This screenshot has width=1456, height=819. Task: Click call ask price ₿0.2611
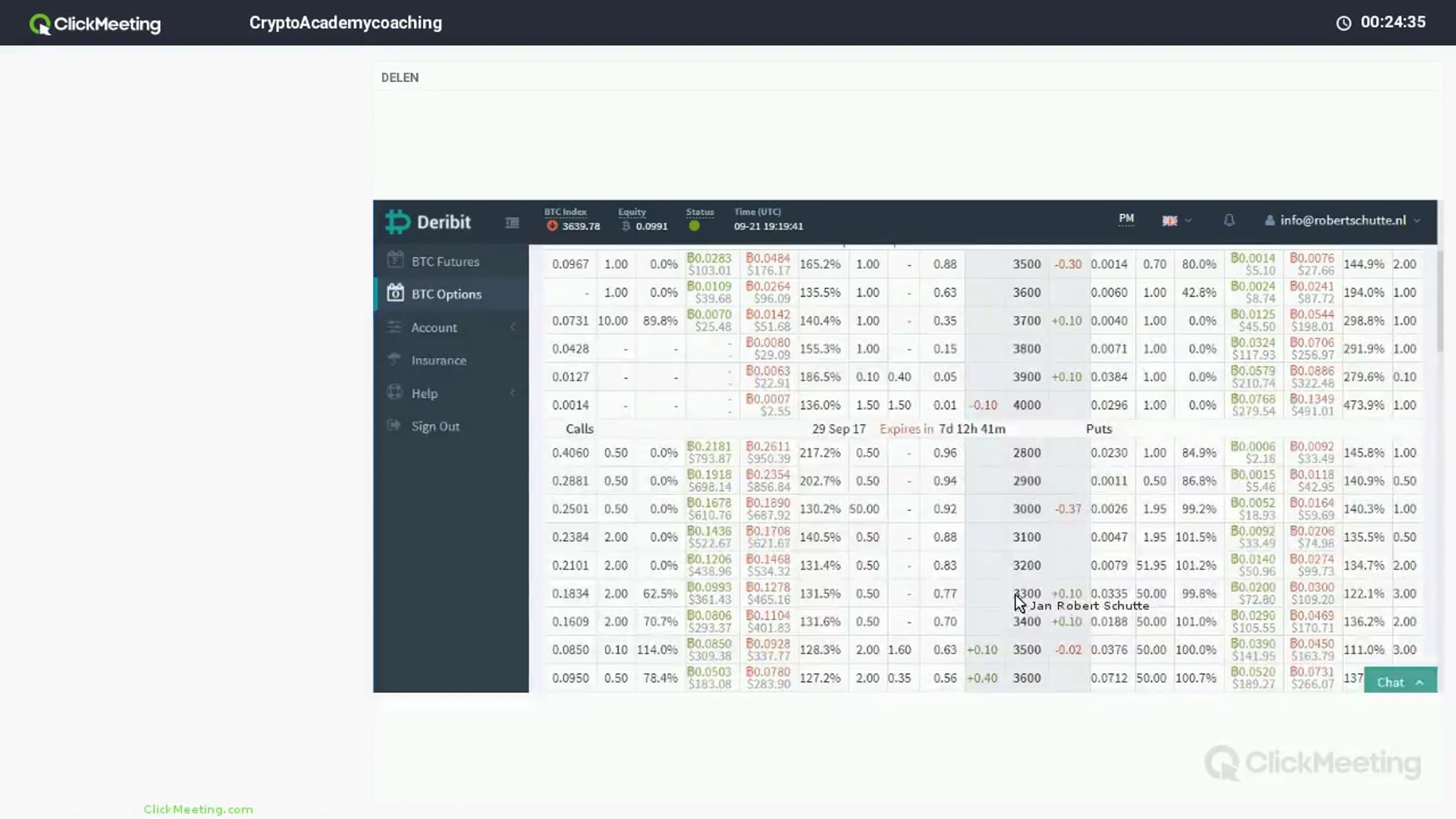click(x=767, y=447)
